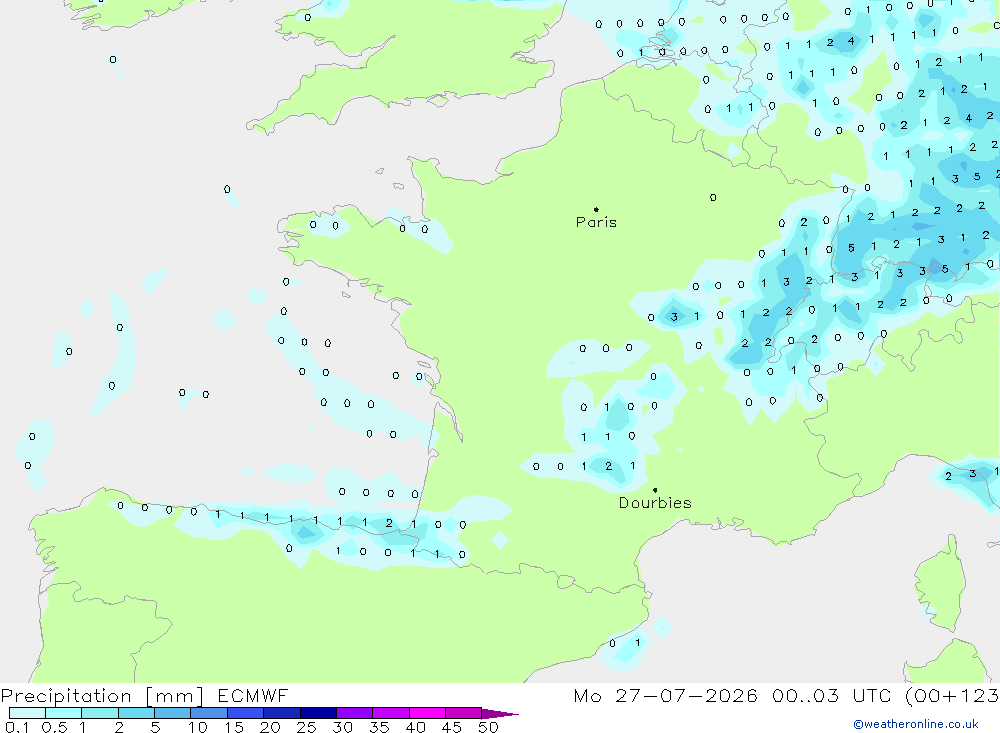Click the 'Mo' weekday abbreviation
Viewport: 1000px width, 733px height.
[x=587, y=695]
